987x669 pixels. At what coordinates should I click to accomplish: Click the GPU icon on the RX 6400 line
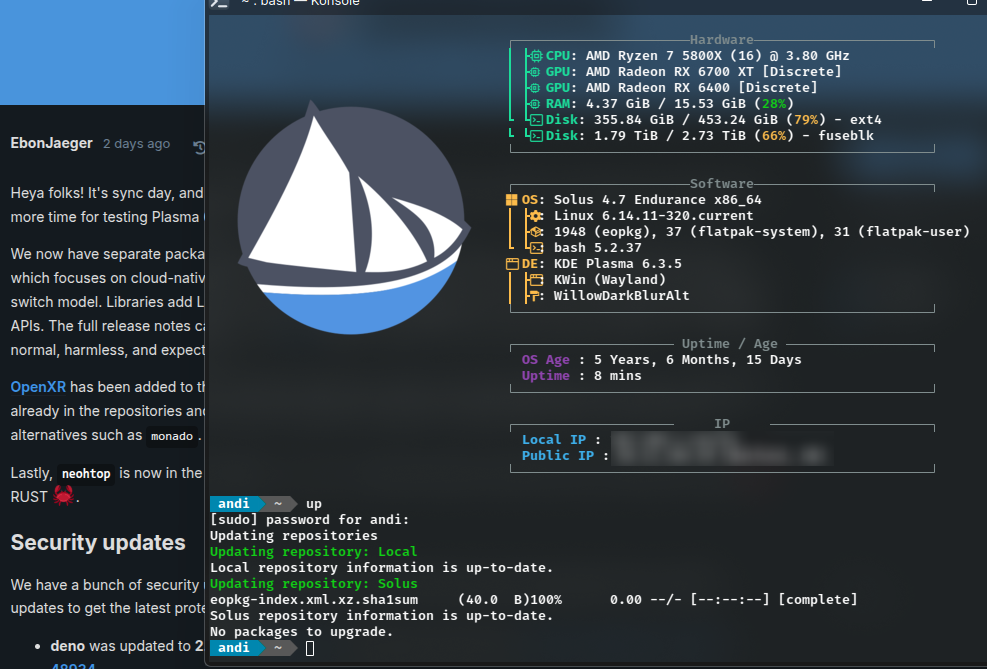pos(535,87)
